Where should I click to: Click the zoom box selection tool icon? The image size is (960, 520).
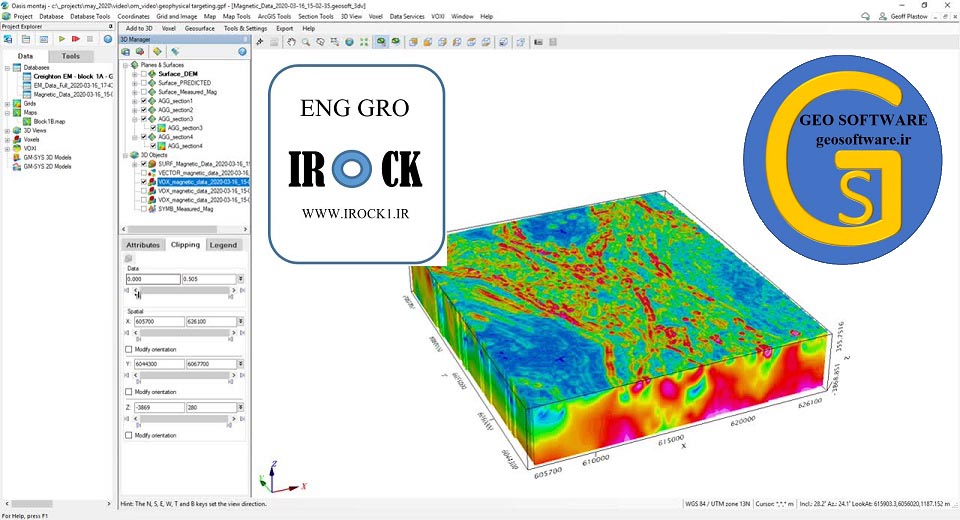point(334,42)
